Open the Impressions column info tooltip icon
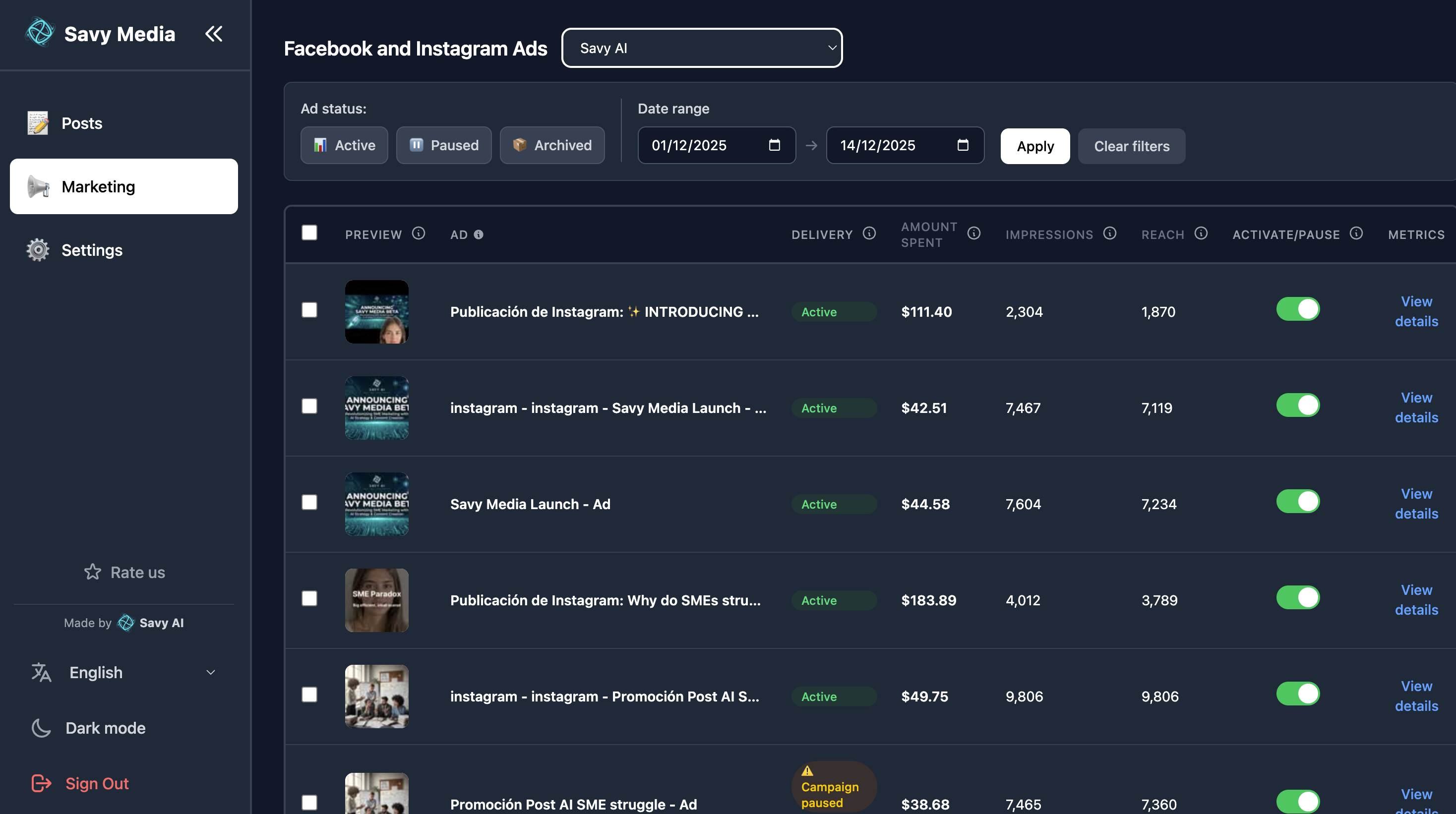Viewport: 1456px width, 814px height. (x=1109, y=233)
